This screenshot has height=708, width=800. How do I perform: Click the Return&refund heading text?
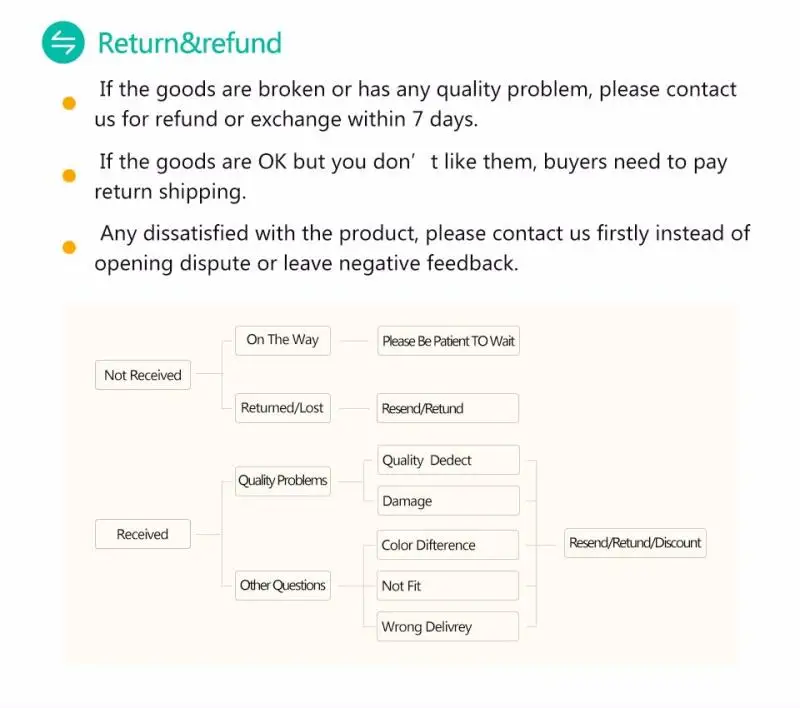[189, 43]
